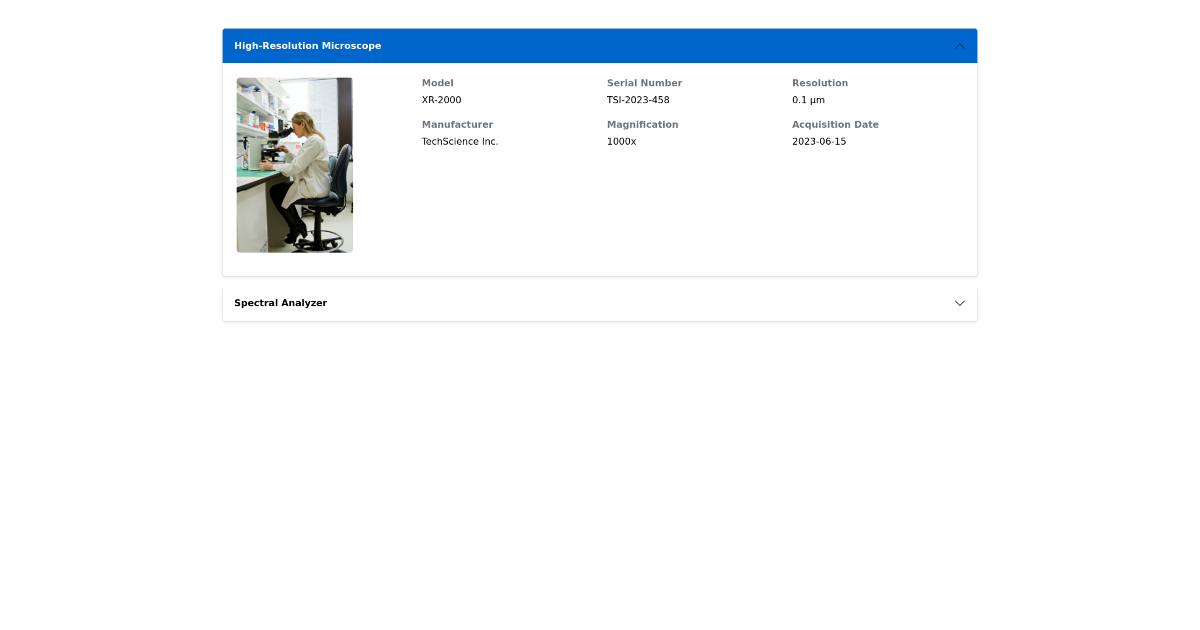Click the laboratory microscope photo

[294, 164]
